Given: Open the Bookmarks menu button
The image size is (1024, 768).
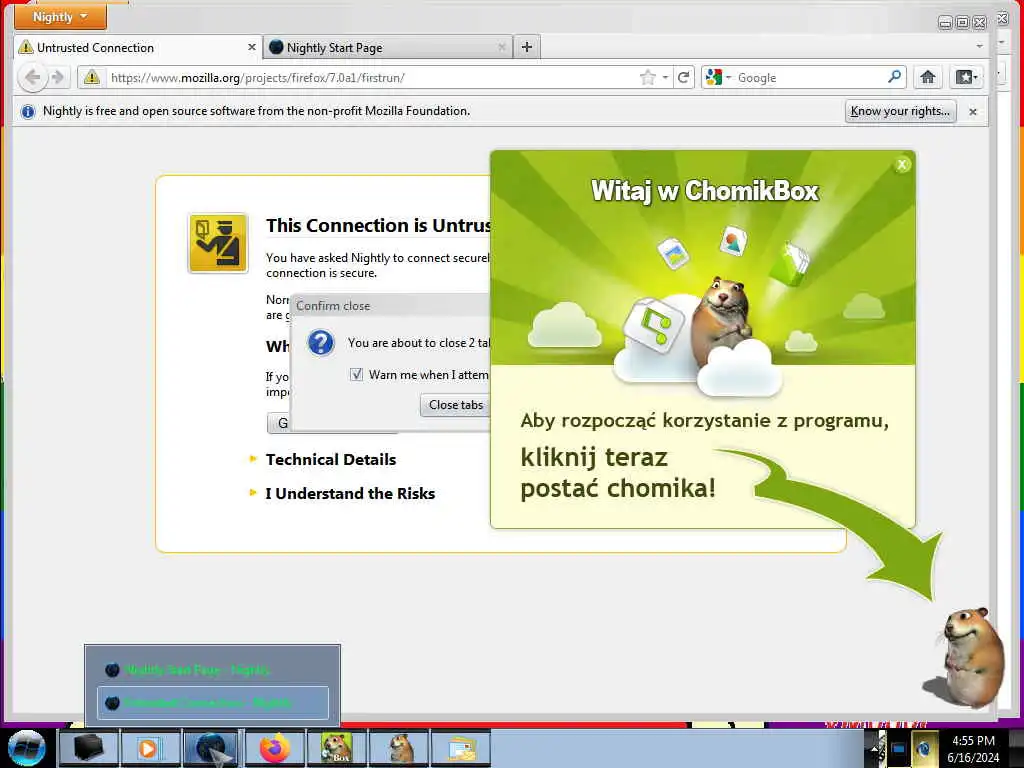Looking at the screenshot, I should coord(967,78).
